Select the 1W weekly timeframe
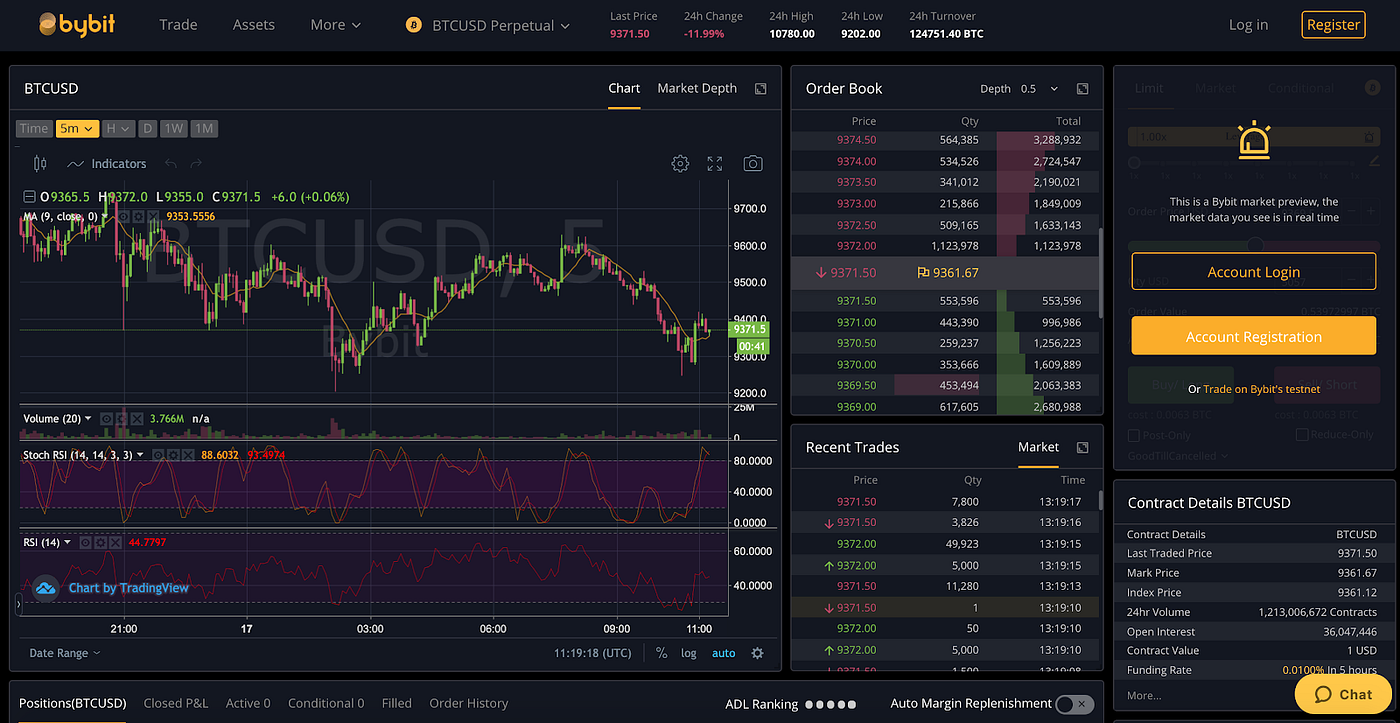 click(174, 128)
